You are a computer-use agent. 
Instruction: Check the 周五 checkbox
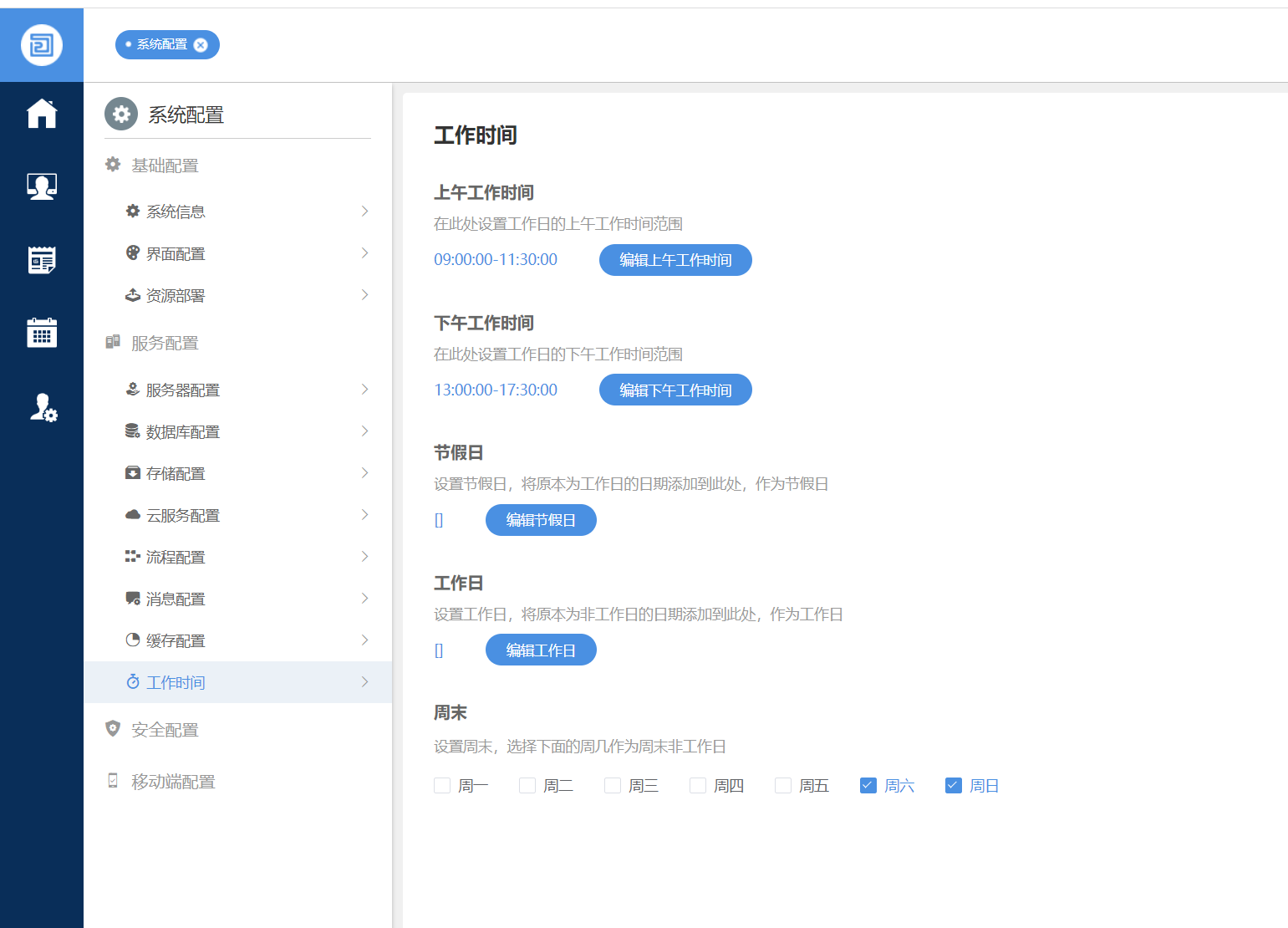[783, 786]
